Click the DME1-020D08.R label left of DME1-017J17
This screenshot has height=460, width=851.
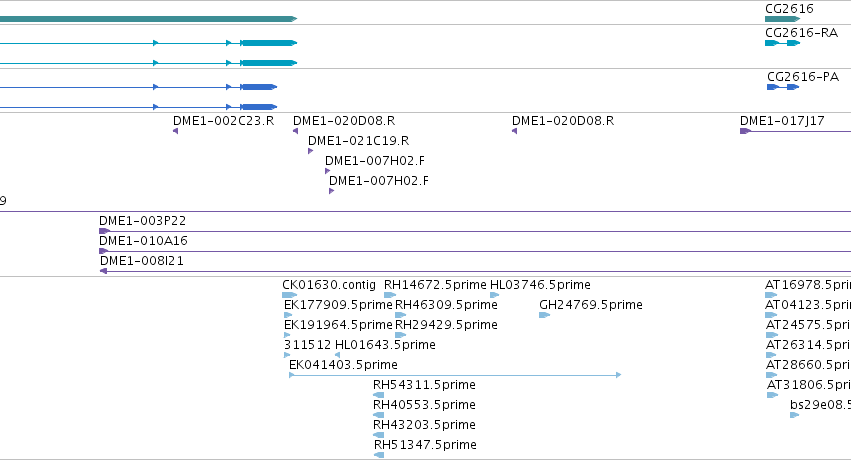(x=563, y=120)
